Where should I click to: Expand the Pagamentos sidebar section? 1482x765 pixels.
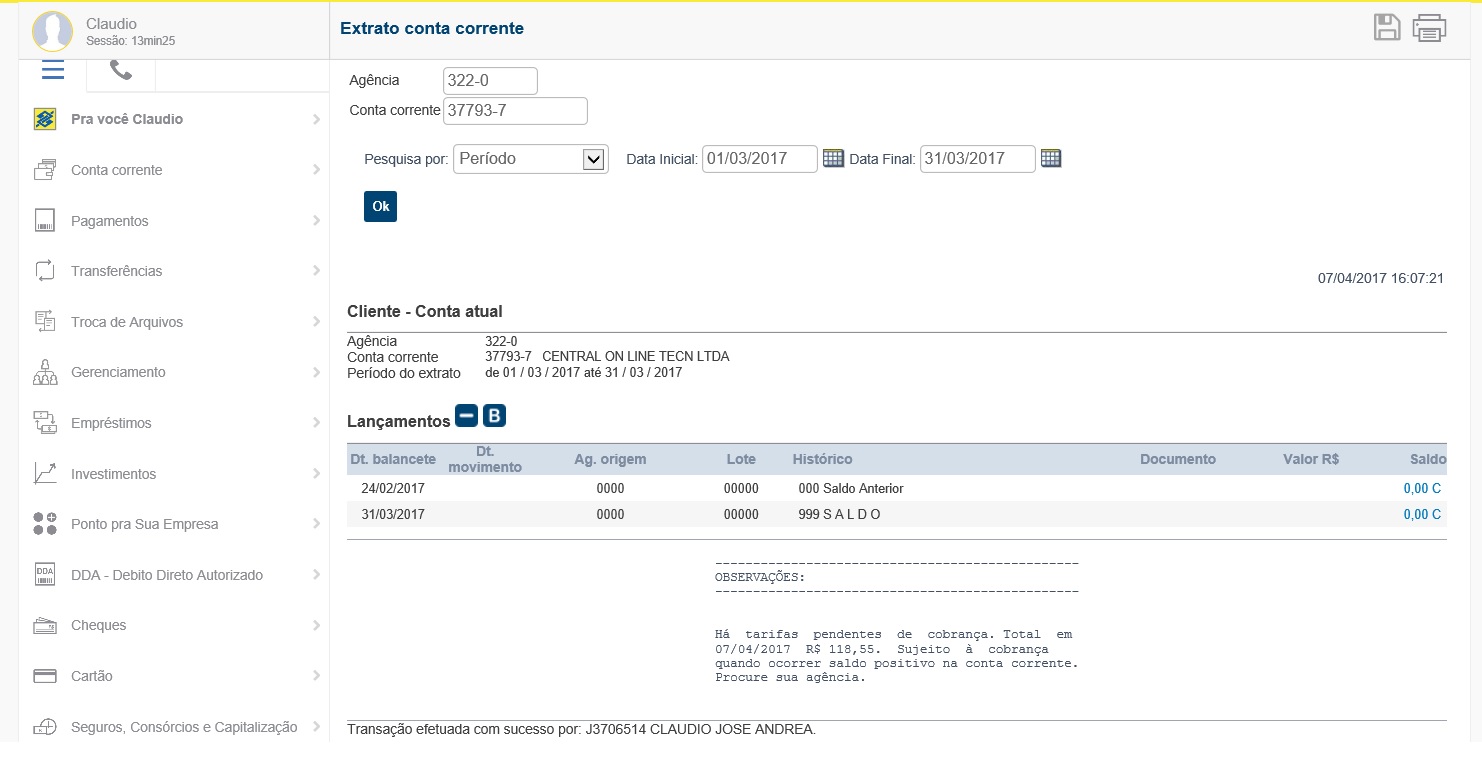(x=110, y=221)
